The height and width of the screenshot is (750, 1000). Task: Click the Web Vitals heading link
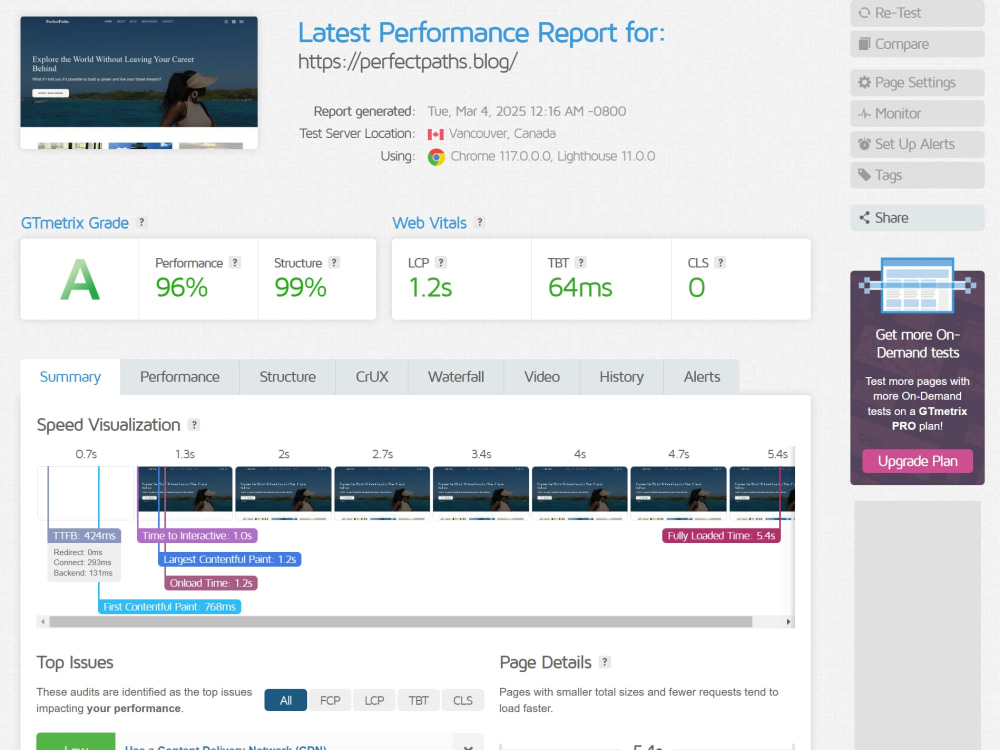429,223
